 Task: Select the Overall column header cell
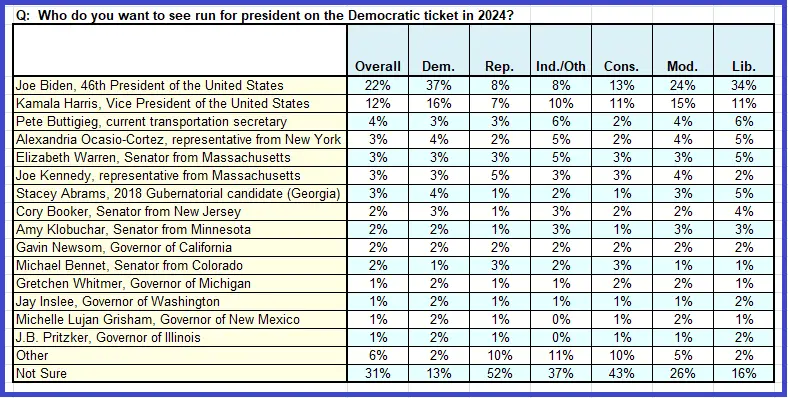(377, 50)
